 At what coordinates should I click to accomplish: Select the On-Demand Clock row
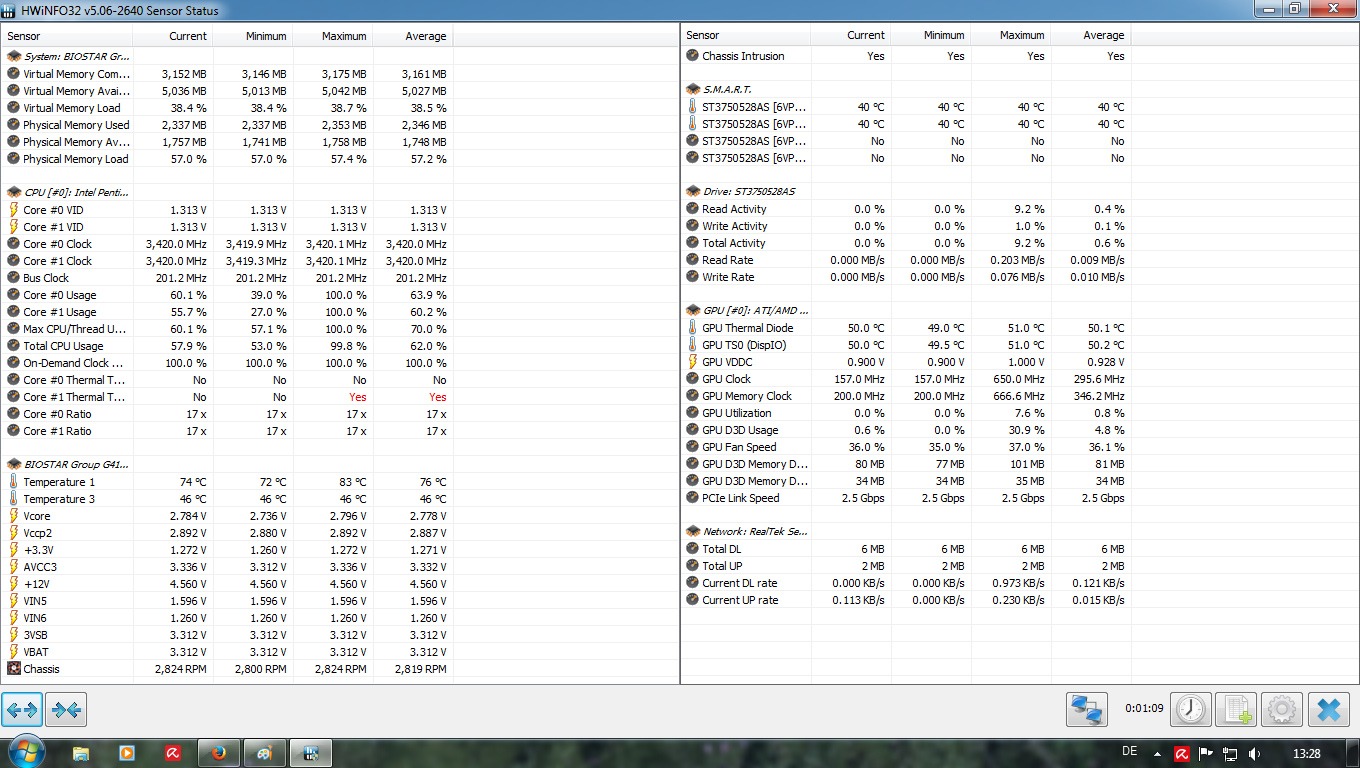pyautogui.click(x=227, y=363)
